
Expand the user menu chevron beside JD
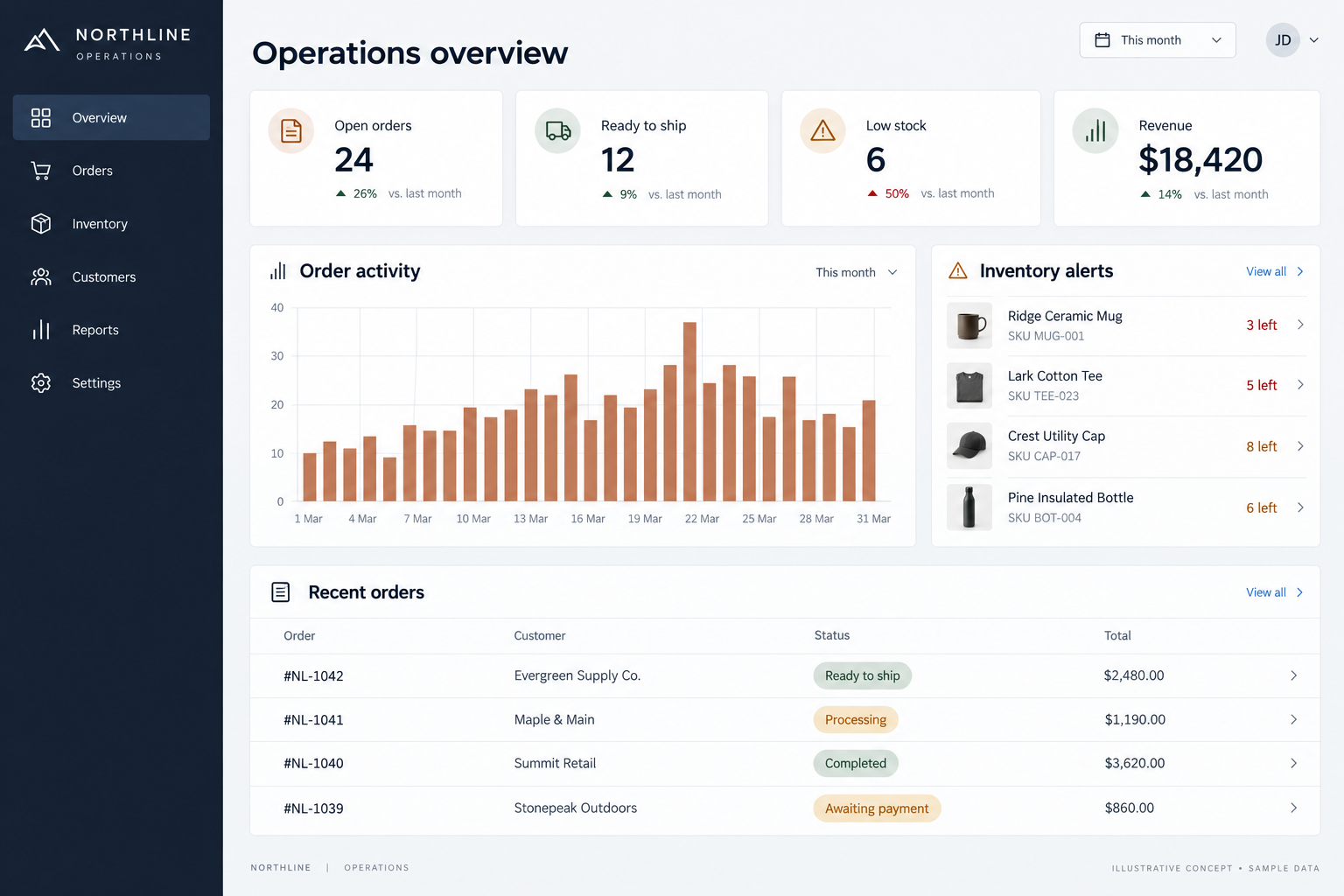[1313, 40]
